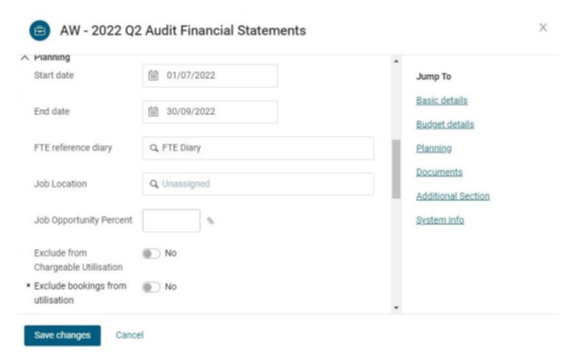Click the Job Location search icon
The height and width of the screenshot is (361, 583).
(154, 184)
